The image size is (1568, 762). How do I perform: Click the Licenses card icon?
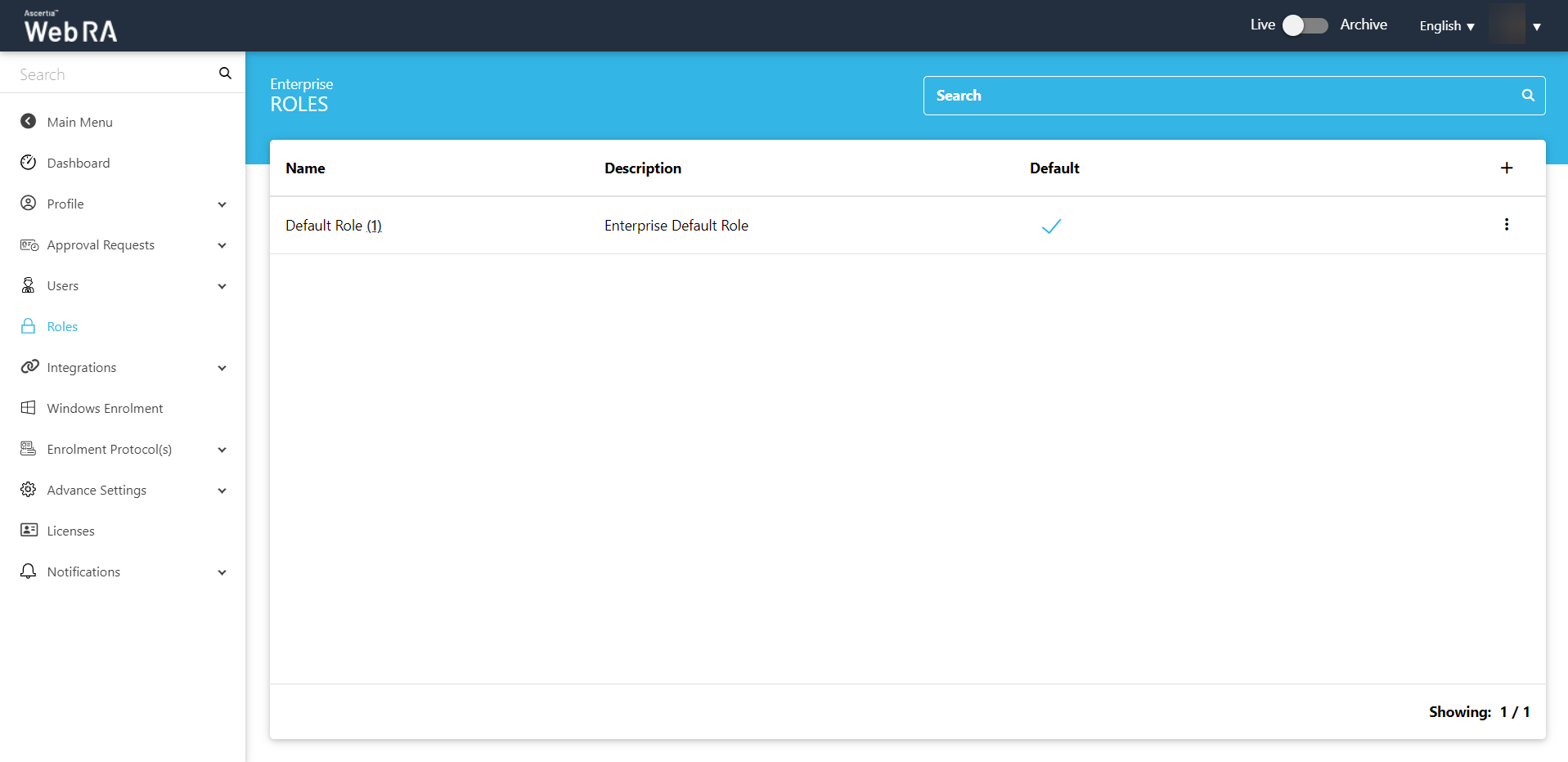click(x=29, y=531)
